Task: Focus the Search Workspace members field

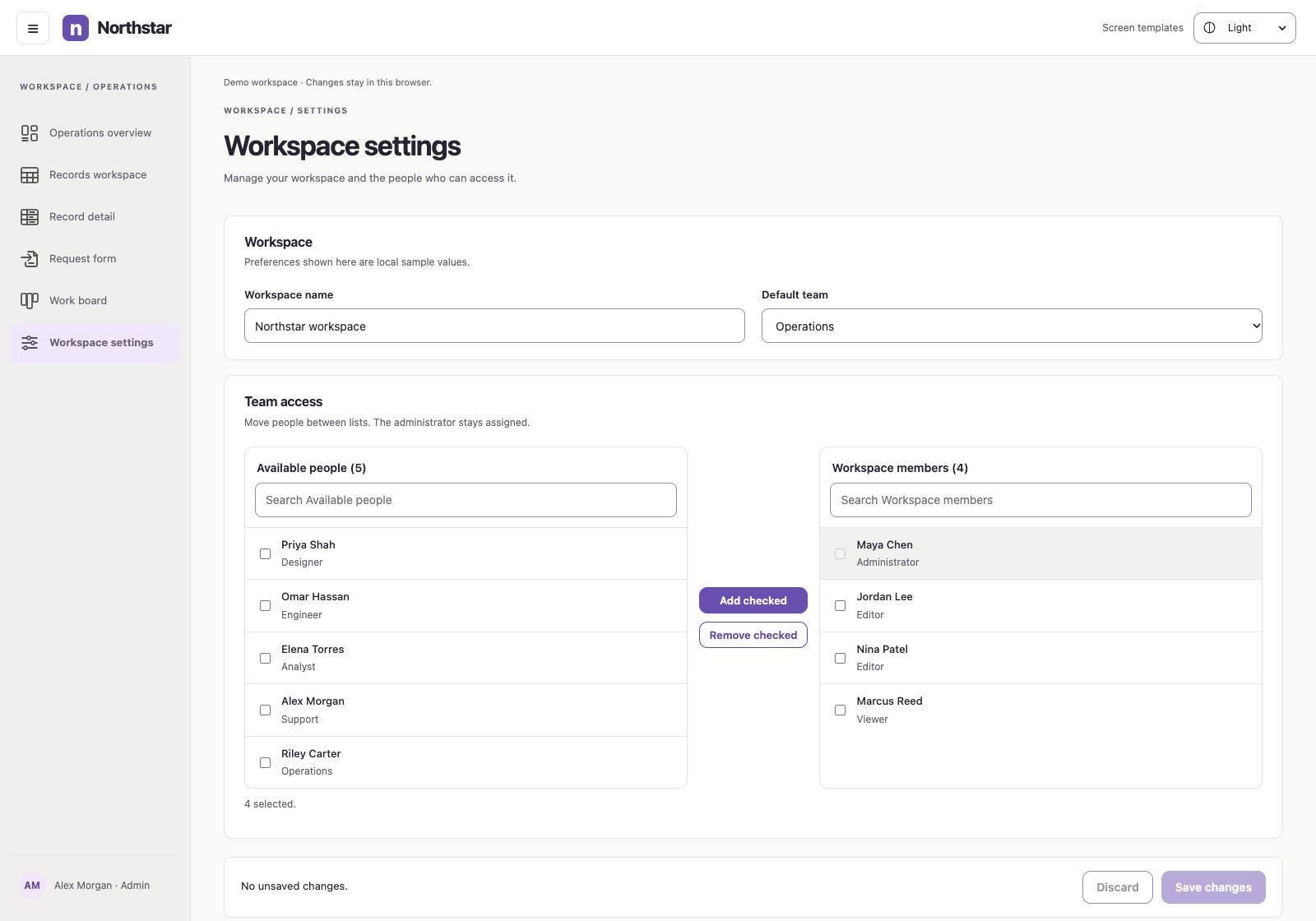Action: point(1040,500)
